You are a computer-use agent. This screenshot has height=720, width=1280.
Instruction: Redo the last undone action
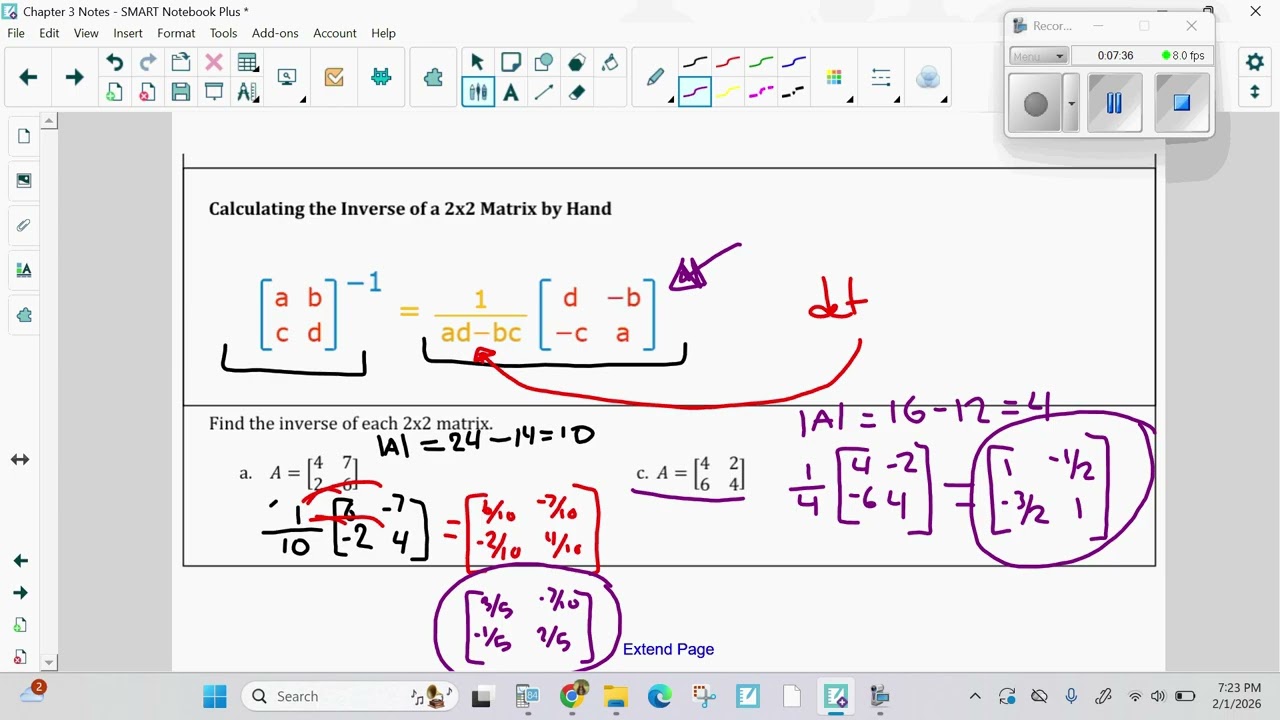(147, 62)
